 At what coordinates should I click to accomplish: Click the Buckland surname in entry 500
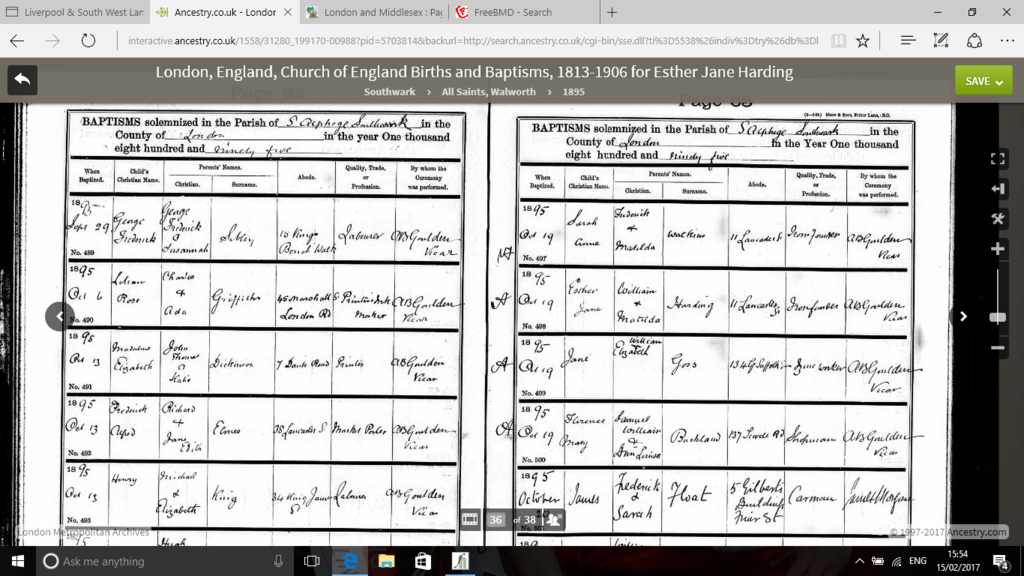coord(694,436)
